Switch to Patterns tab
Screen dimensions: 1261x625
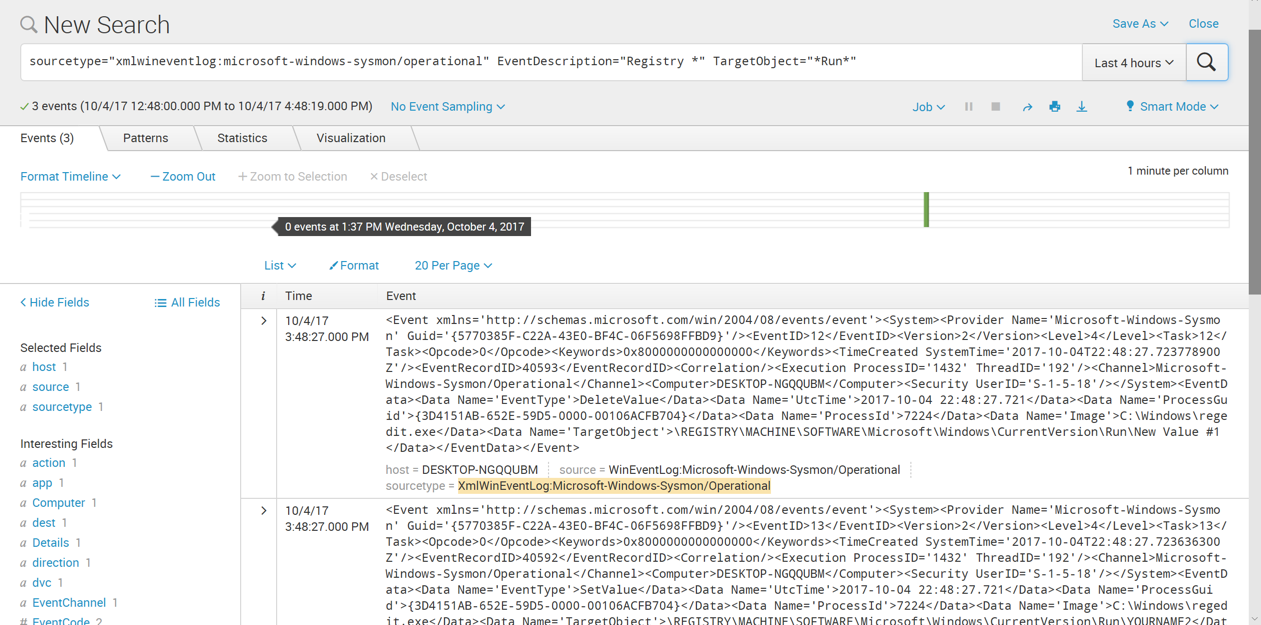[146, 138]
